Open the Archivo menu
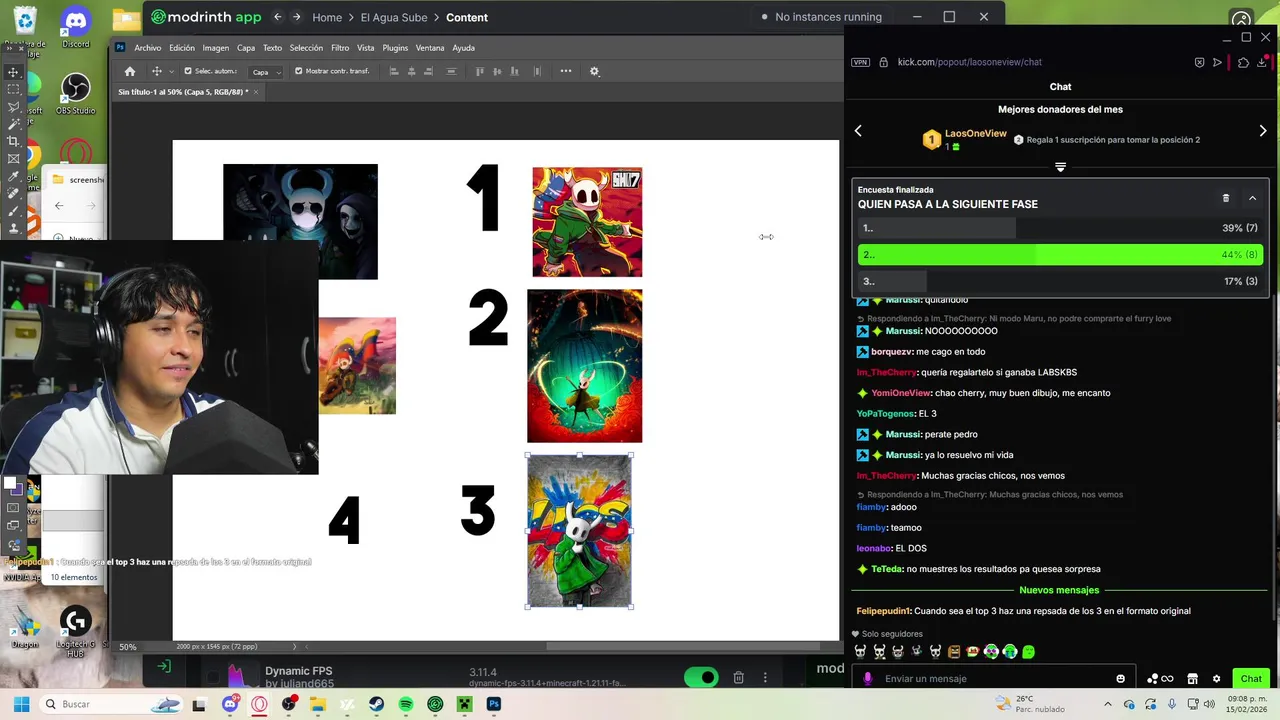This screenshot has height=720, width=1280. point(147,48)
